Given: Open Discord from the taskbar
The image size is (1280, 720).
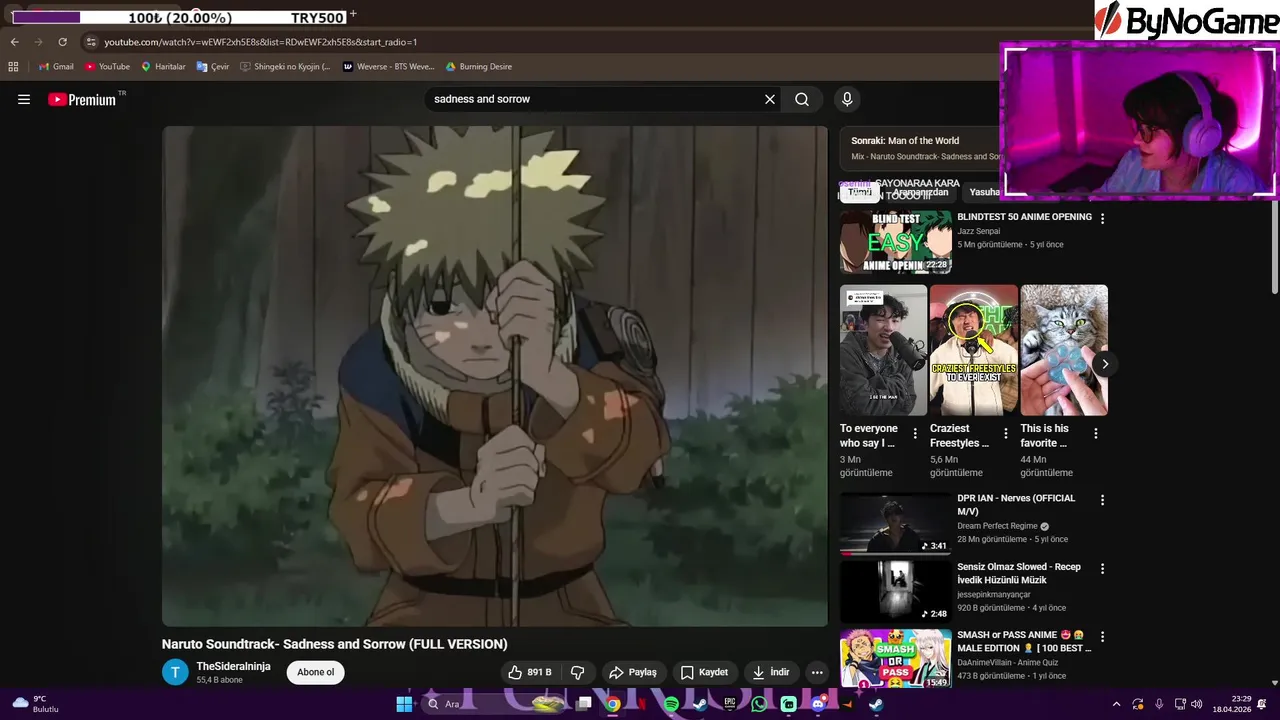Looking at the screenshot, I should point(818,704).
